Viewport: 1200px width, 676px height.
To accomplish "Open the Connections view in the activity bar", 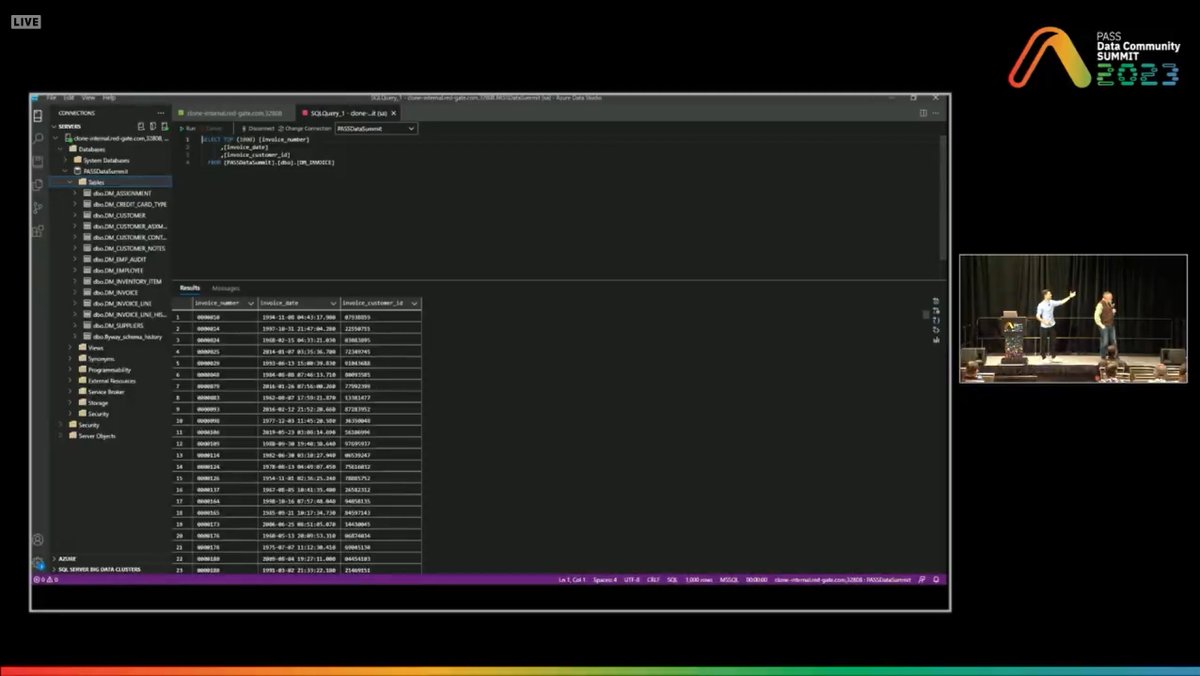I will tap(38, 116).
